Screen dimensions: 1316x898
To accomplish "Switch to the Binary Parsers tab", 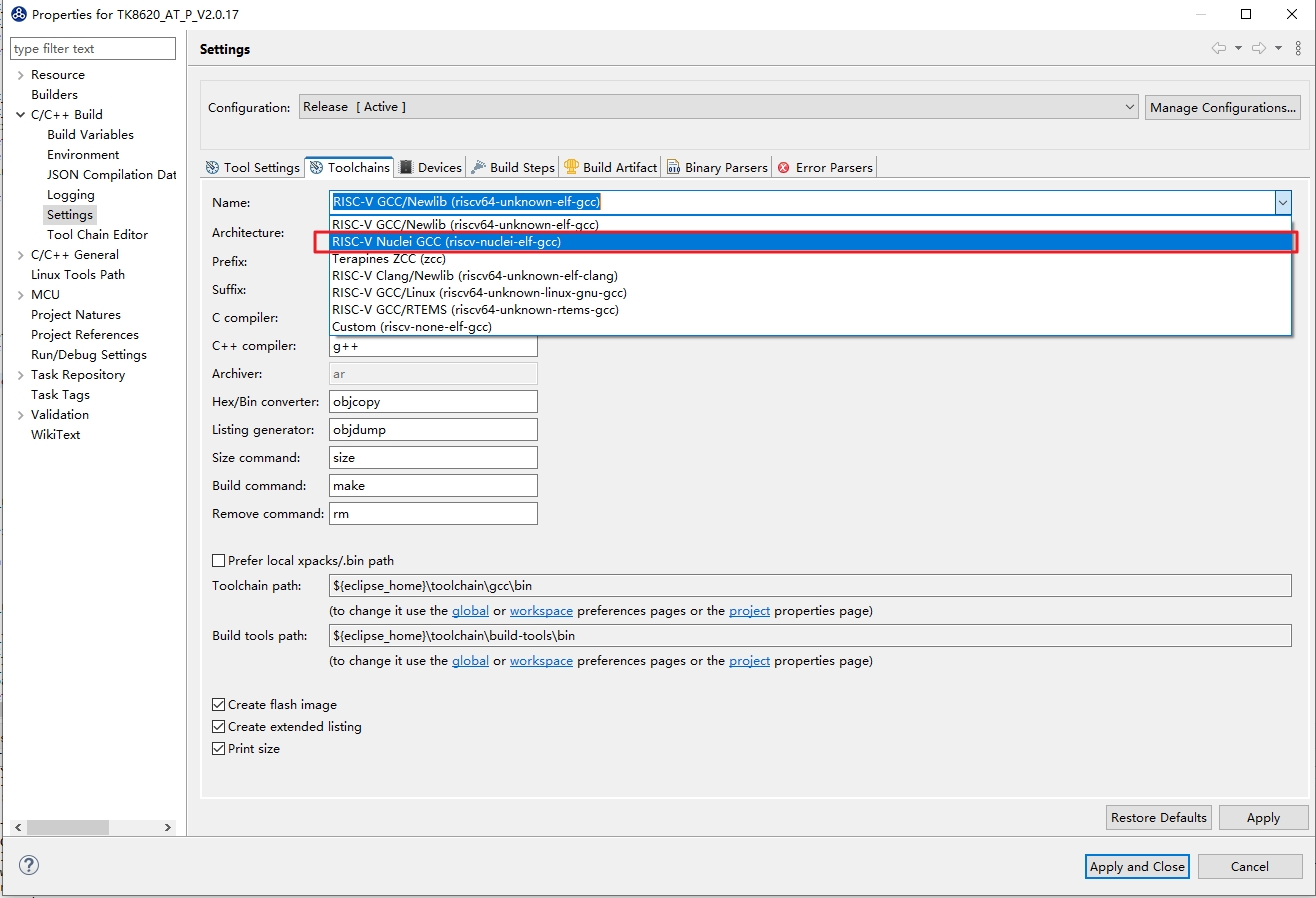I will [x=717, y=167].
